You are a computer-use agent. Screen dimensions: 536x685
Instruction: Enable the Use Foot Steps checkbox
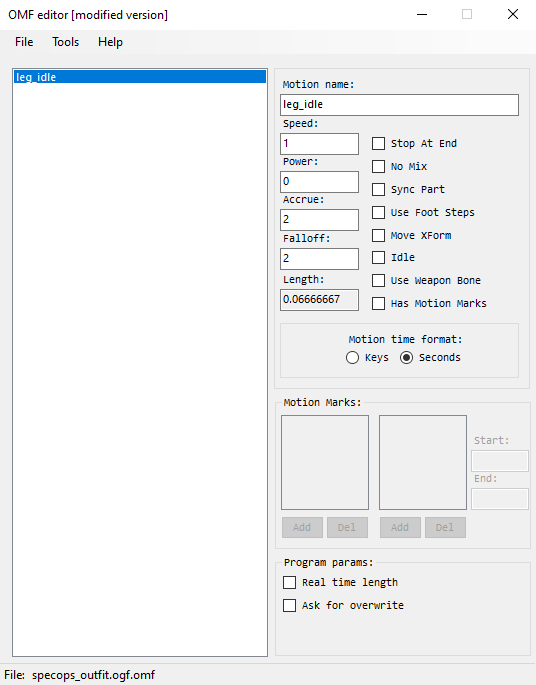tap(378, 212)
